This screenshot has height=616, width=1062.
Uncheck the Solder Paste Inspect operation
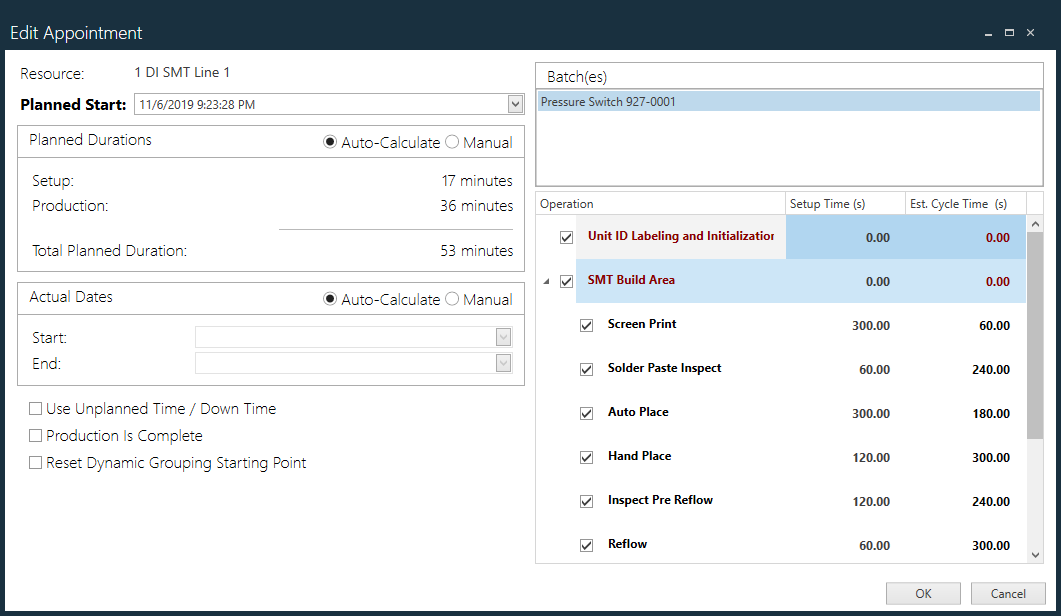click(x=586, y=369)
